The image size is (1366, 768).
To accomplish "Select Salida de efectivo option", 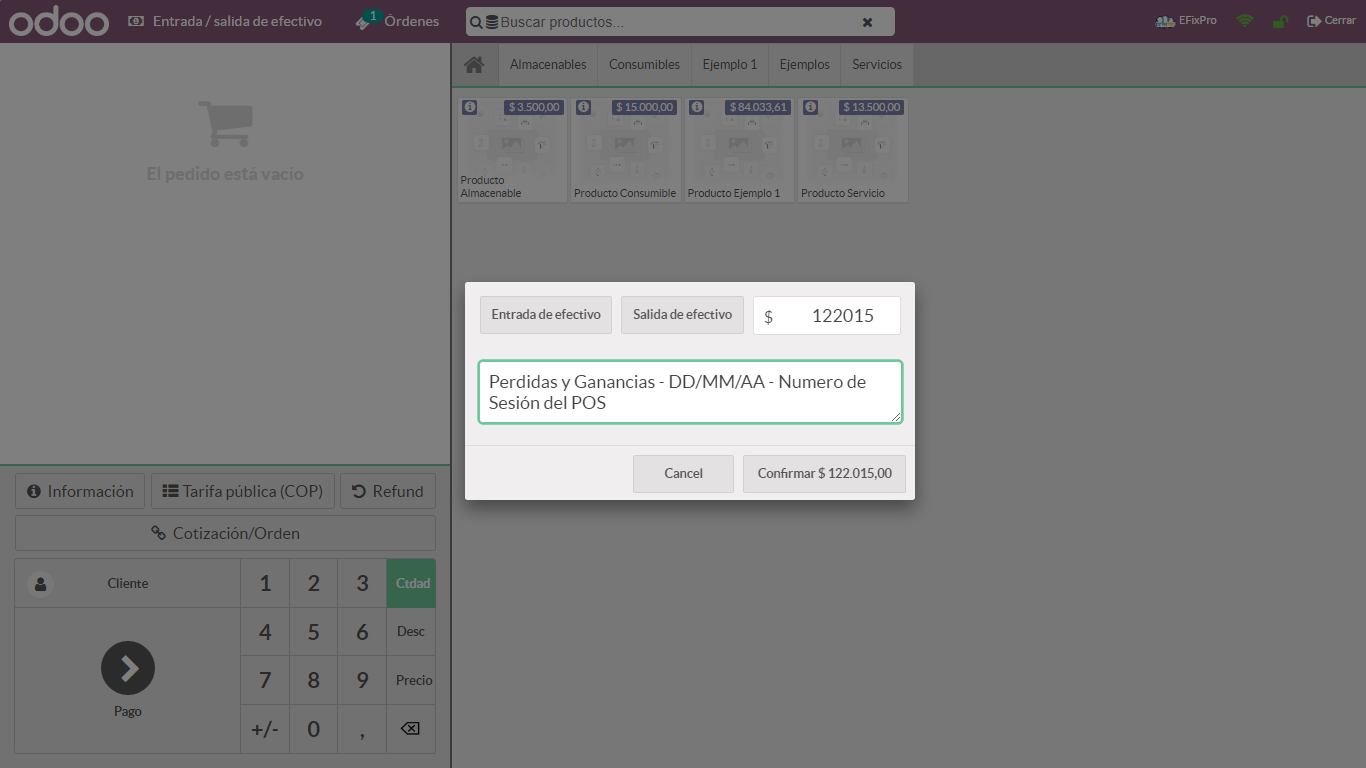I will coord(682,315).
